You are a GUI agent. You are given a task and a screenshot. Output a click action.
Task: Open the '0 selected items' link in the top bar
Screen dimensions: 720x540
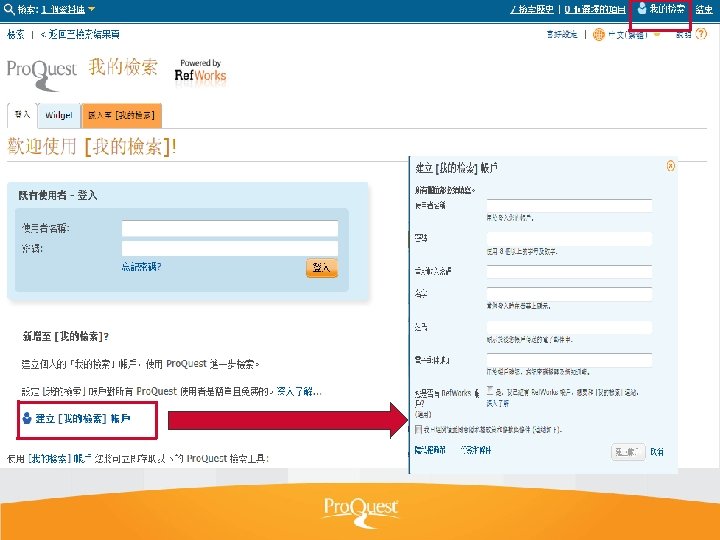(595, 9)
